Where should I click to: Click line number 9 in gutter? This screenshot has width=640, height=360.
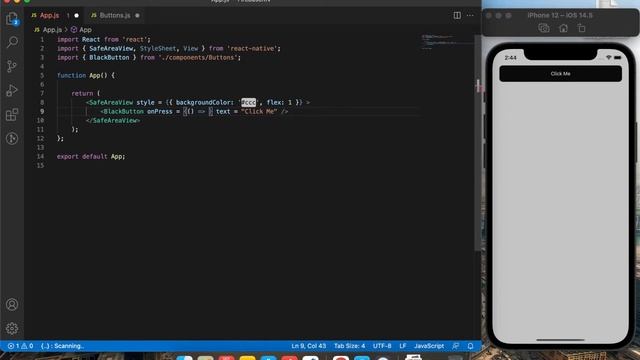pyautogui.click(x=42, y=111)
